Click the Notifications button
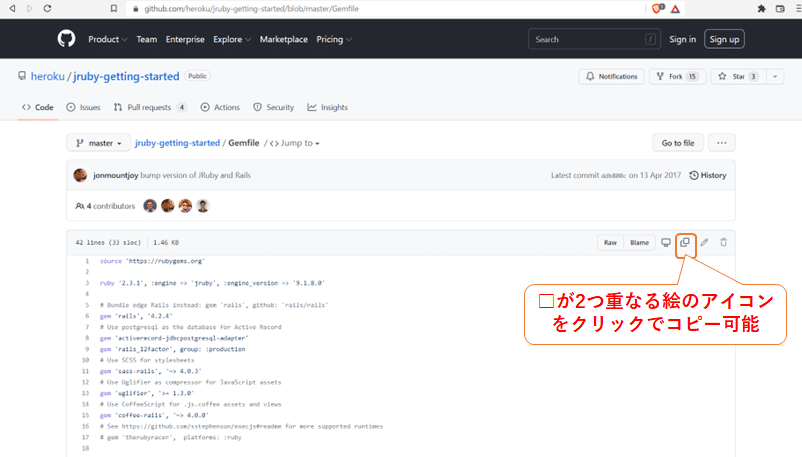This screenshot has width=802, height=457. [611, 76]
